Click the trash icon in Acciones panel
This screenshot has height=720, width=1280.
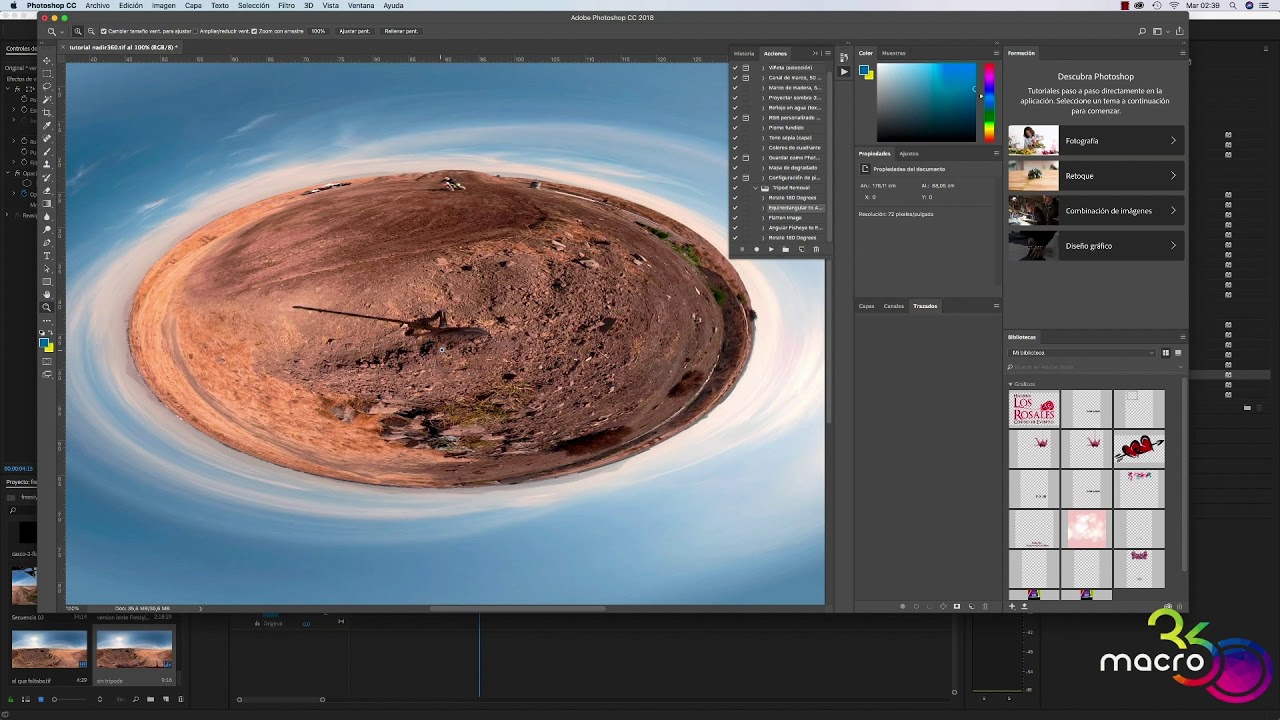click(x=816, y=249)
